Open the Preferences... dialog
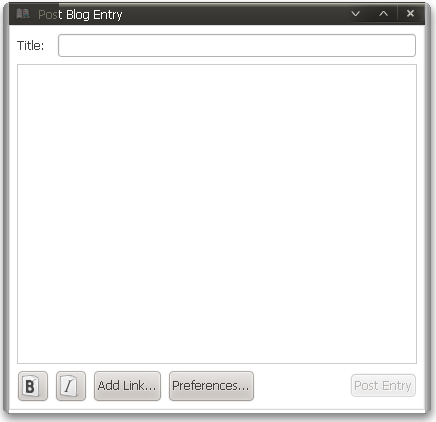Screen dimensions: 436x422 pyautogui.click(x=211, y=386)
